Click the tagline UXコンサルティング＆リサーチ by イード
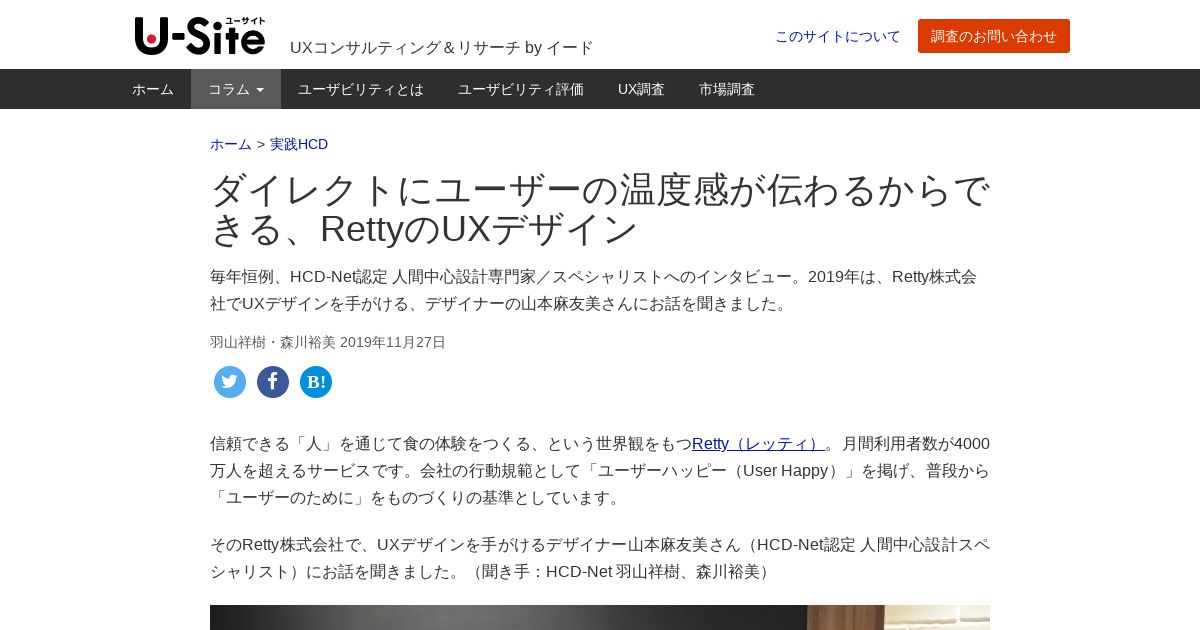This screenshot has height=630, width=1200. (x=442, y=47)
